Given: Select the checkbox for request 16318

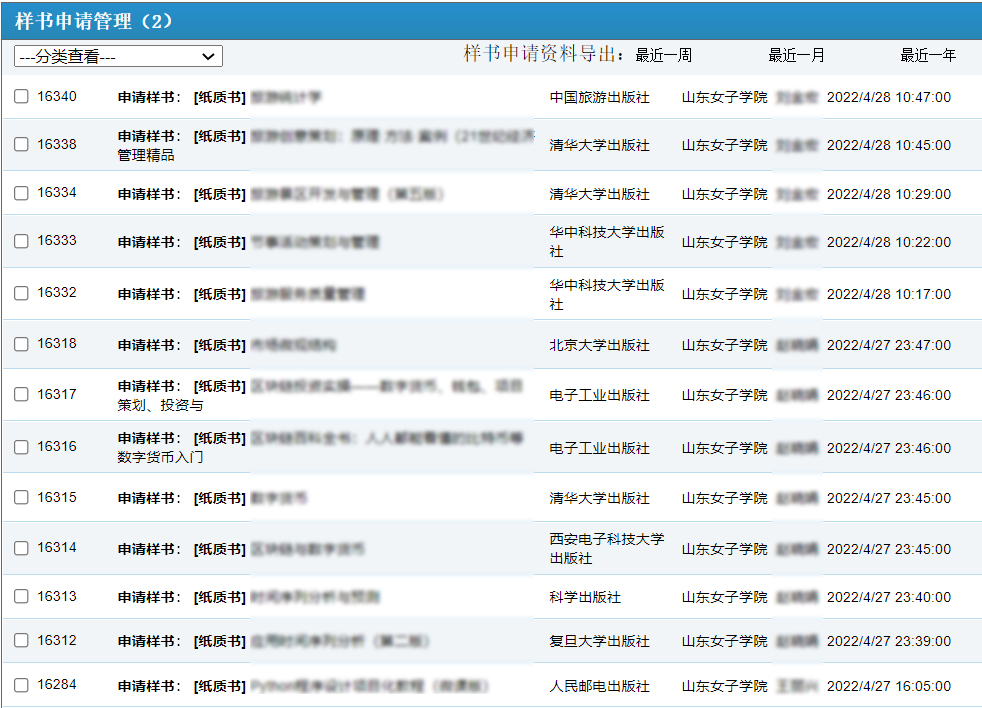Looking at the screenshot, I should (x=21, y=344).
